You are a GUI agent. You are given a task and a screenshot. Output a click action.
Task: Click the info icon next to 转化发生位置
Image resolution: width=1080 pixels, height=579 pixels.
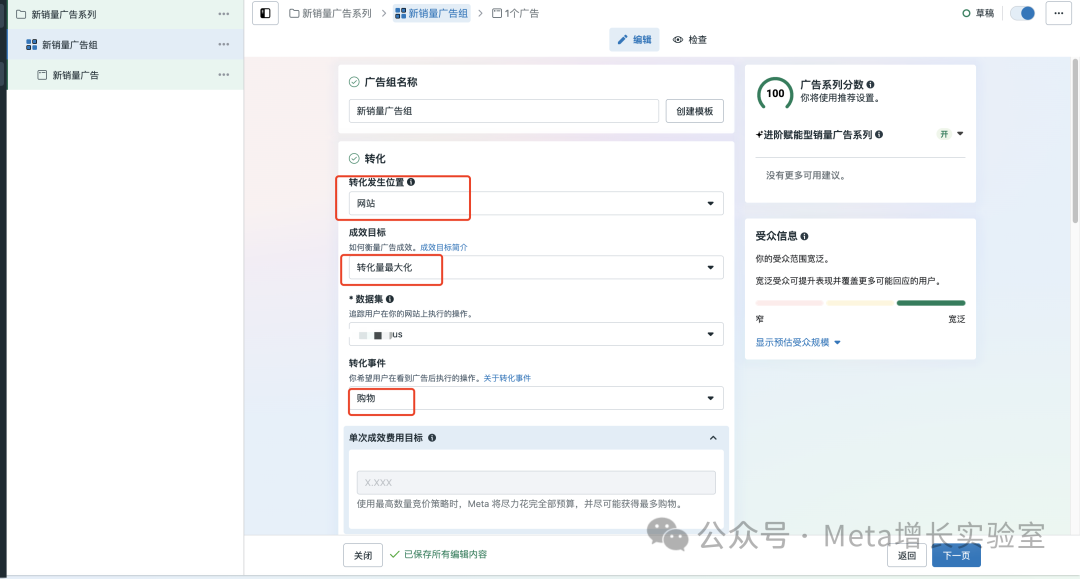coord(412,181)
